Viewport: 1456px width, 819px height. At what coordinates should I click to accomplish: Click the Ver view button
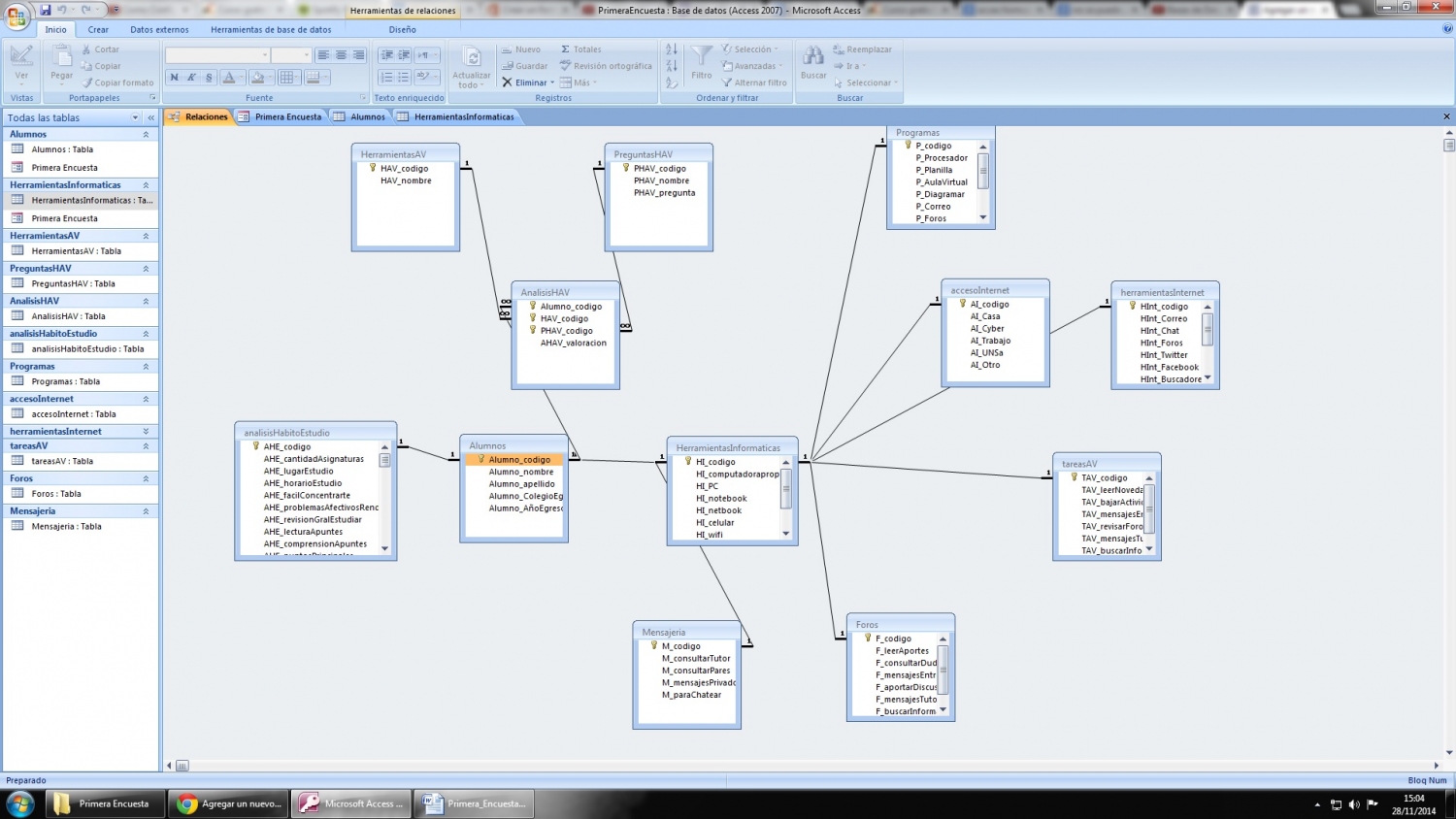(x=21, y=64)
